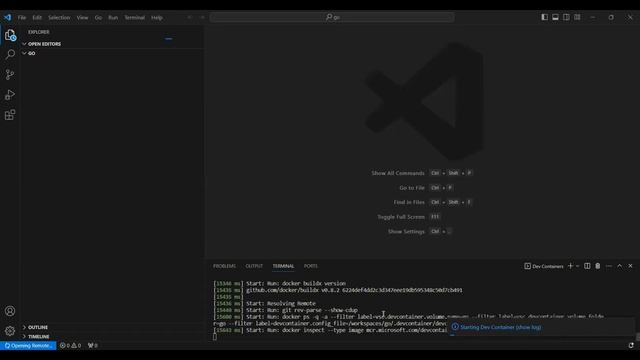
Task: Open the Run and Debug view
Action: click(10, 95)
